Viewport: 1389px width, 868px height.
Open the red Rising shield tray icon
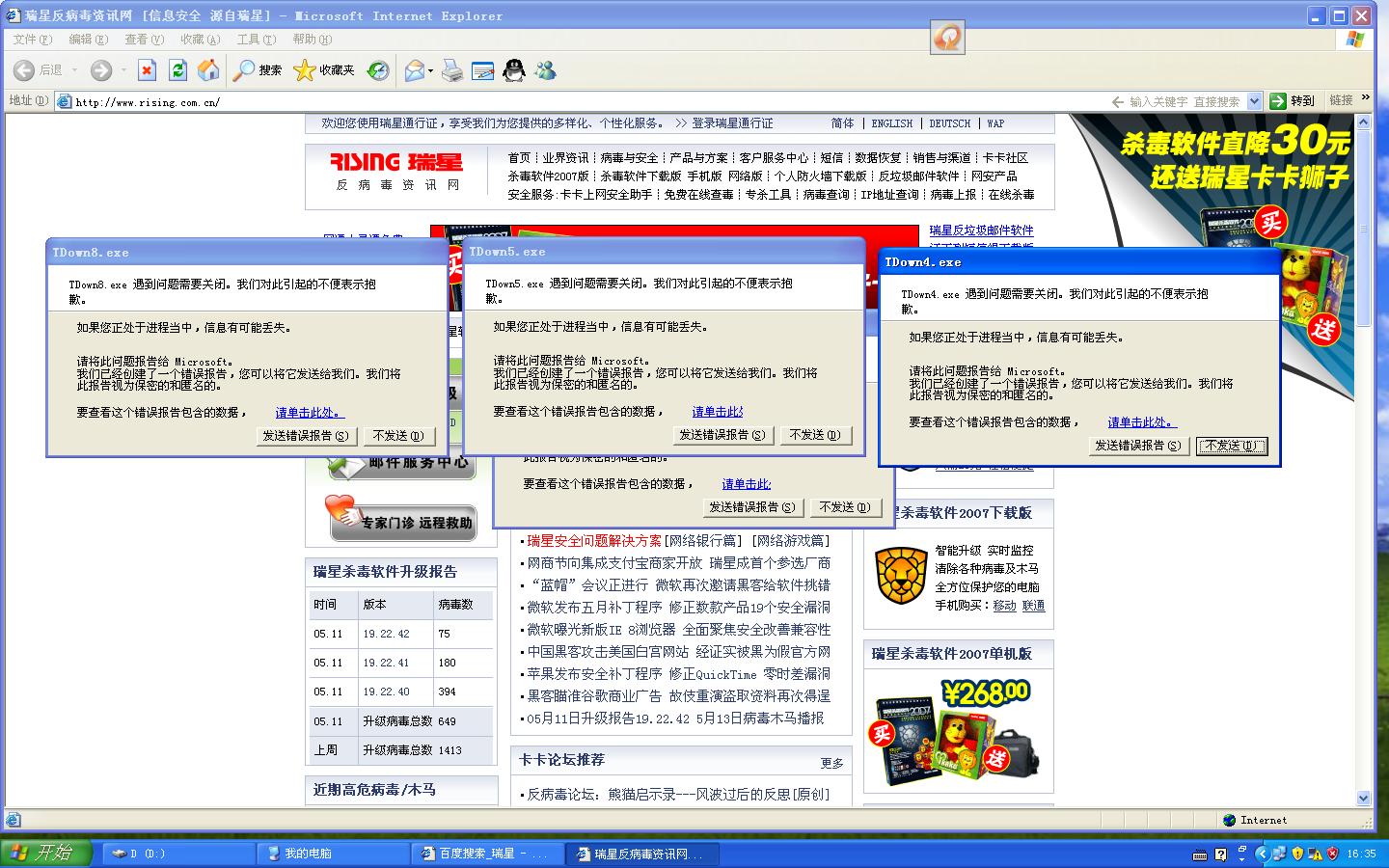pos(1332,854)
